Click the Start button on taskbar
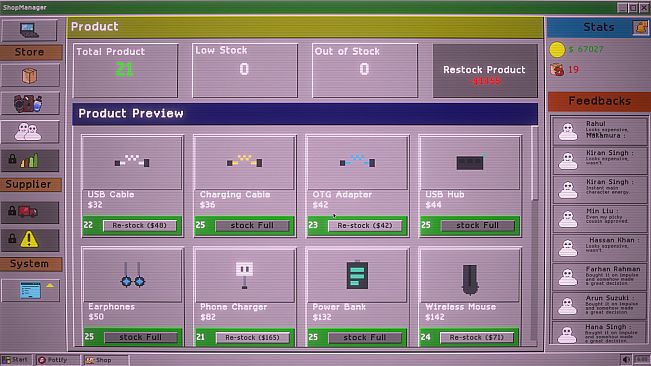This screenshot has width=651, height=366. pyautogui.click(x=16, y=360)
